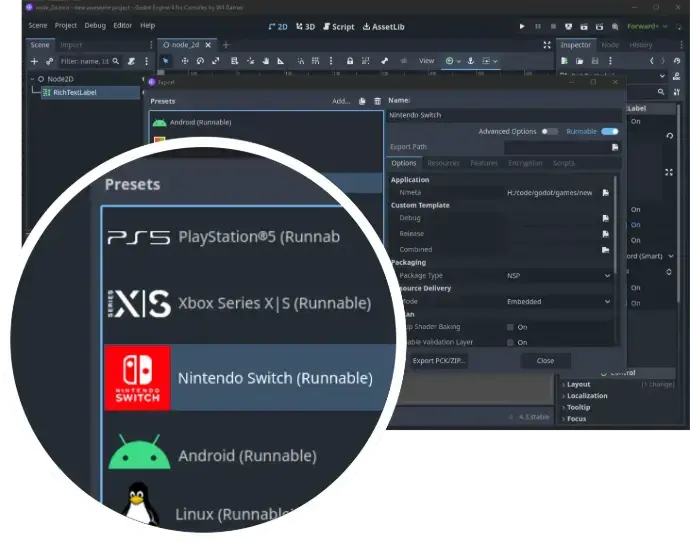Screen dimensions: 690x543
Task: Select the Move Mode tool
Action: (x=185, y=61)
